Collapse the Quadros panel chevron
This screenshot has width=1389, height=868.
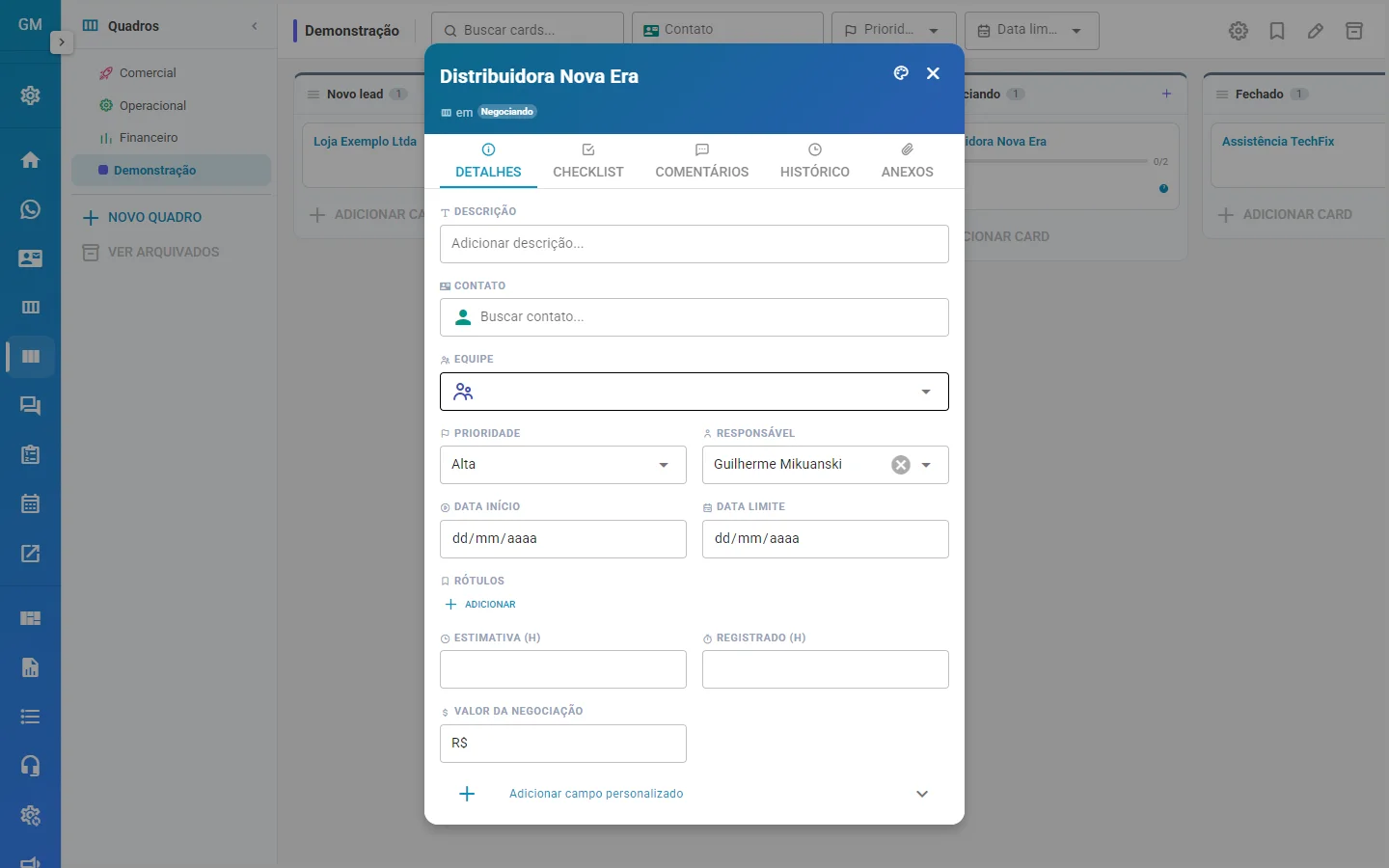coord(255,26)
